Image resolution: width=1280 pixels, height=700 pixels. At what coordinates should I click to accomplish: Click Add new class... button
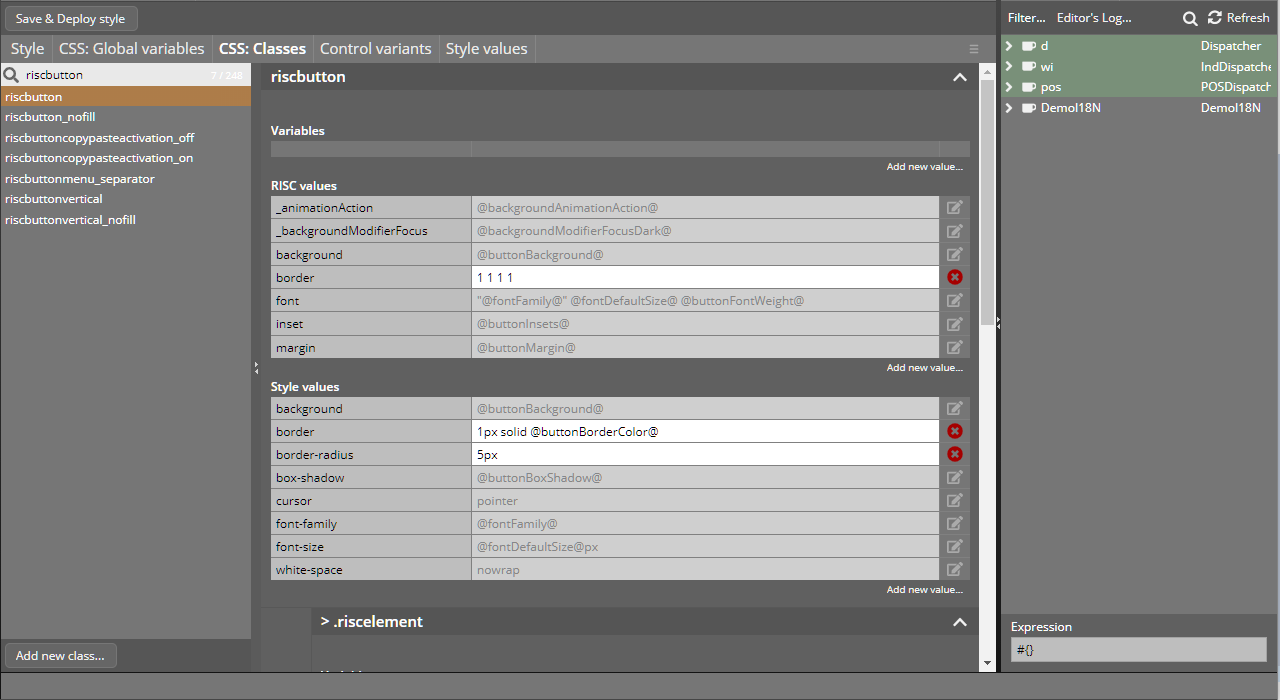[60, 656]
